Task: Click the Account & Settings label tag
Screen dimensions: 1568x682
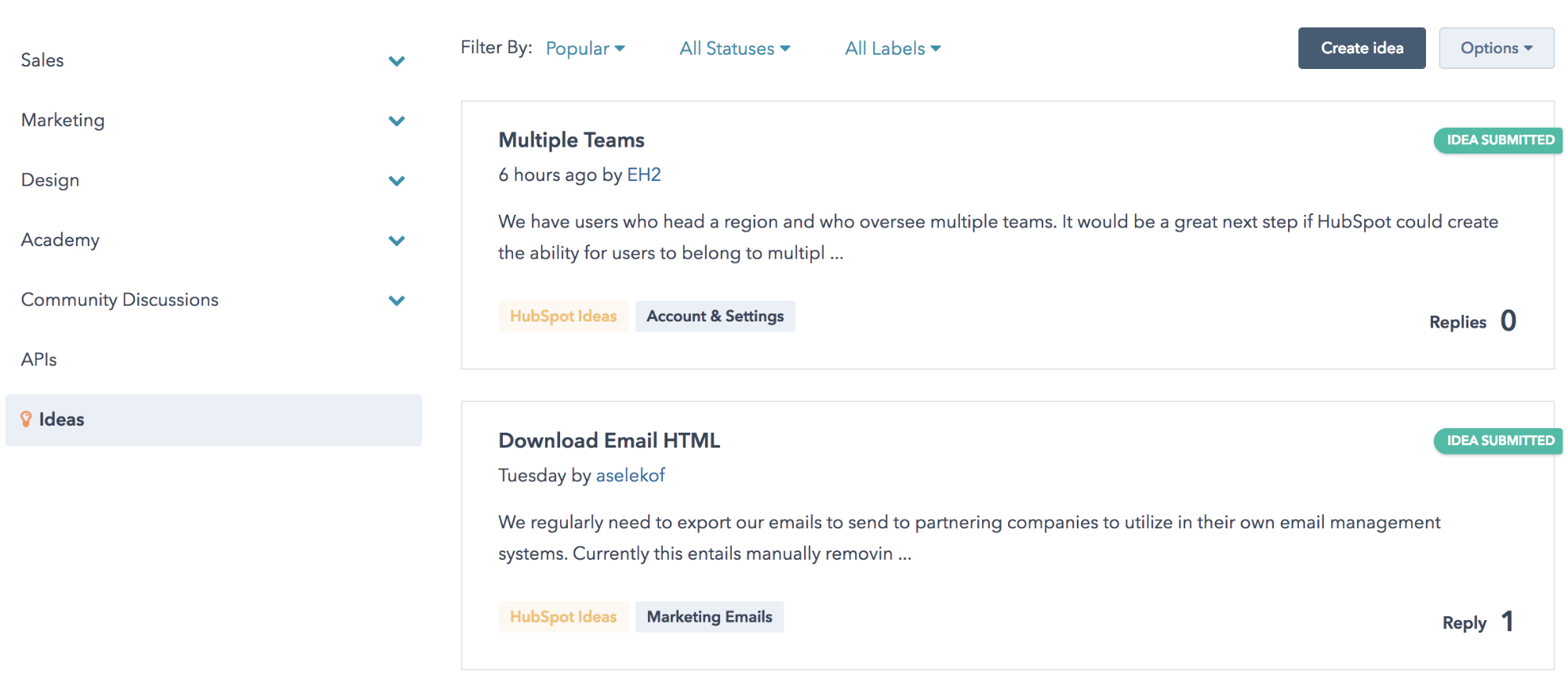Action: (715, 317)
